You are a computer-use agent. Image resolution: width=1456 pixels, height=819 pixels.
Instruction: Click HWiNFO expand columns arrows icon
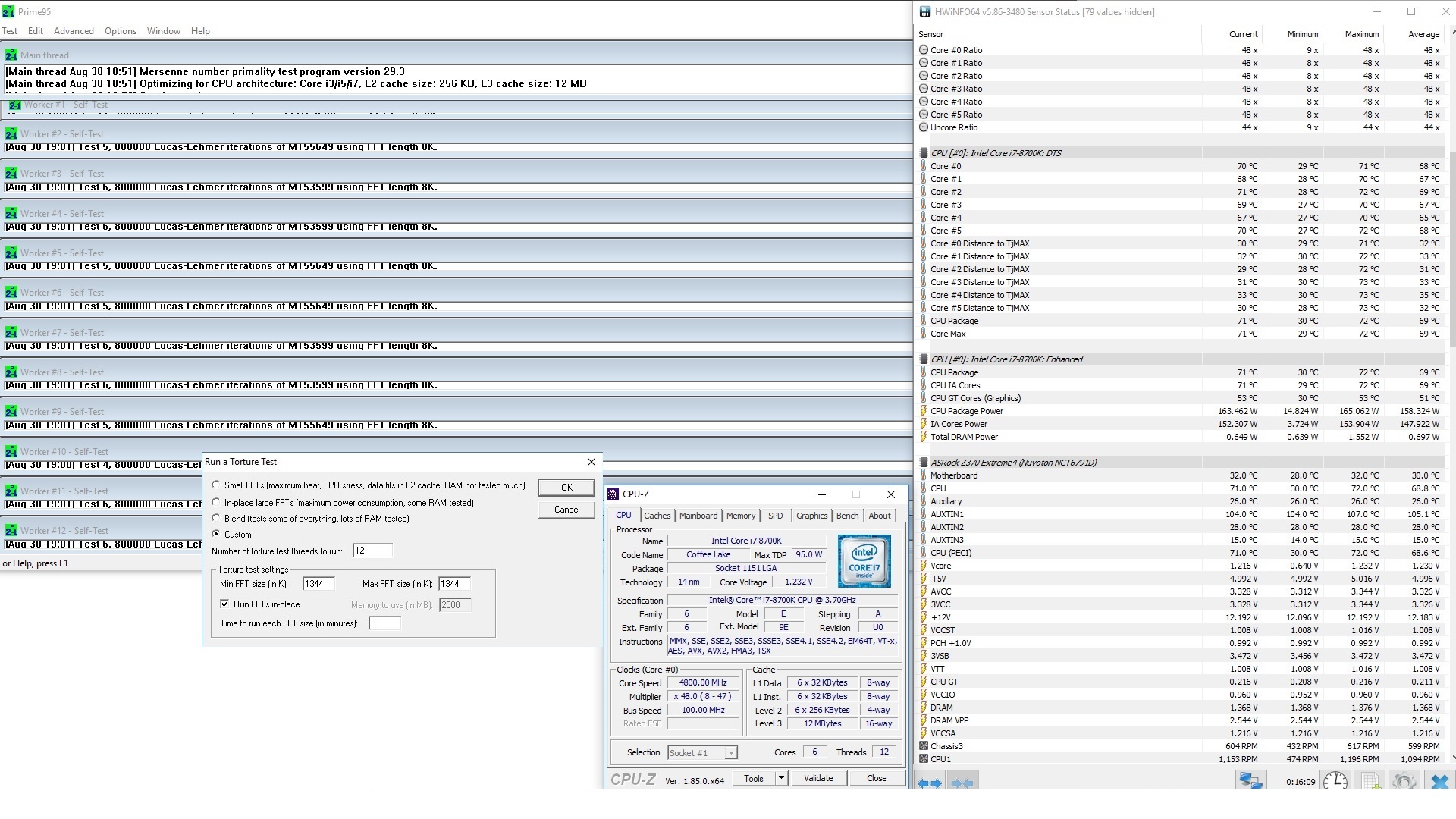[x=930, y=782]
